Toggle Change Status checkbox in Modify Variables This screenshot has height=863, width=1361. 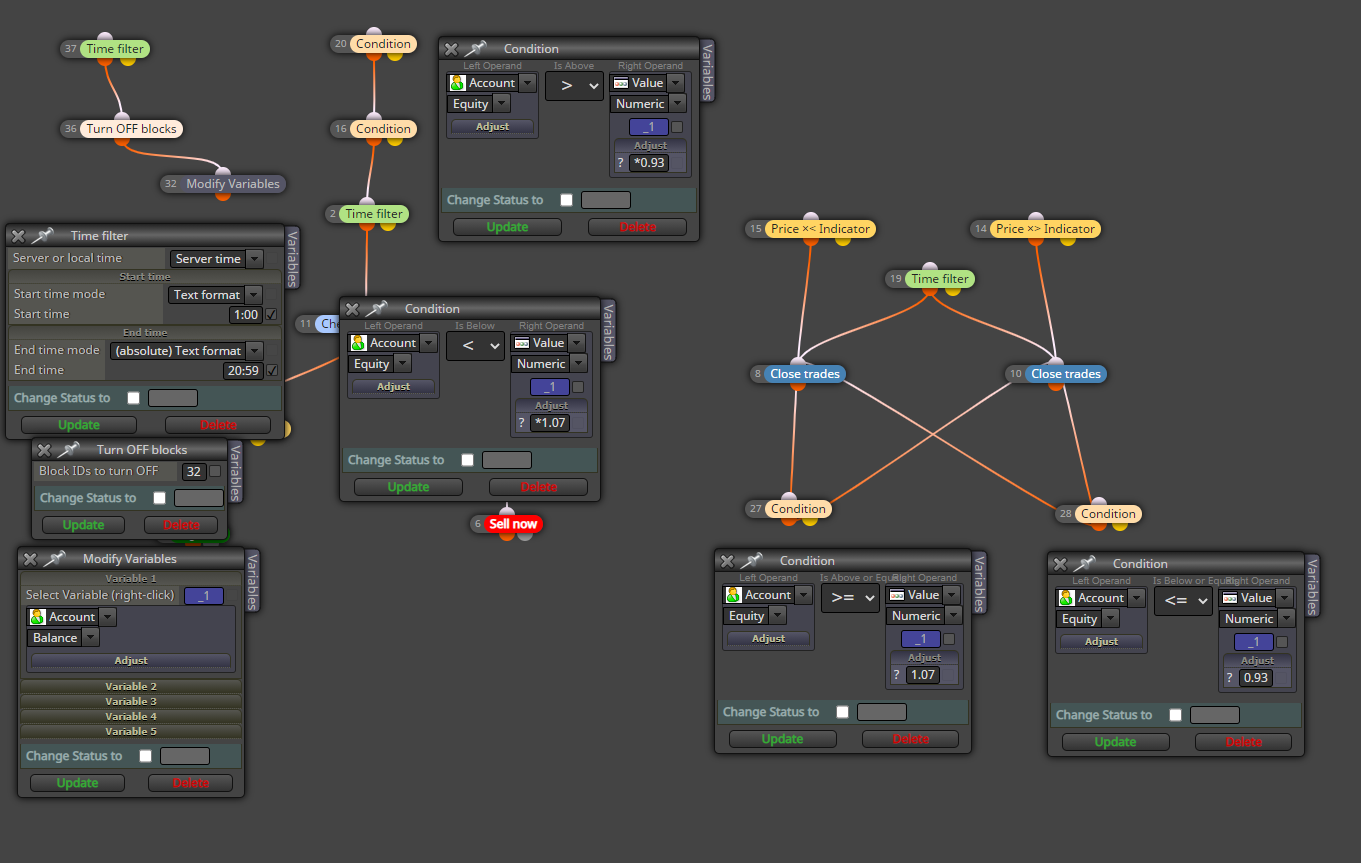pyautogui.click(x=146, y=756)
